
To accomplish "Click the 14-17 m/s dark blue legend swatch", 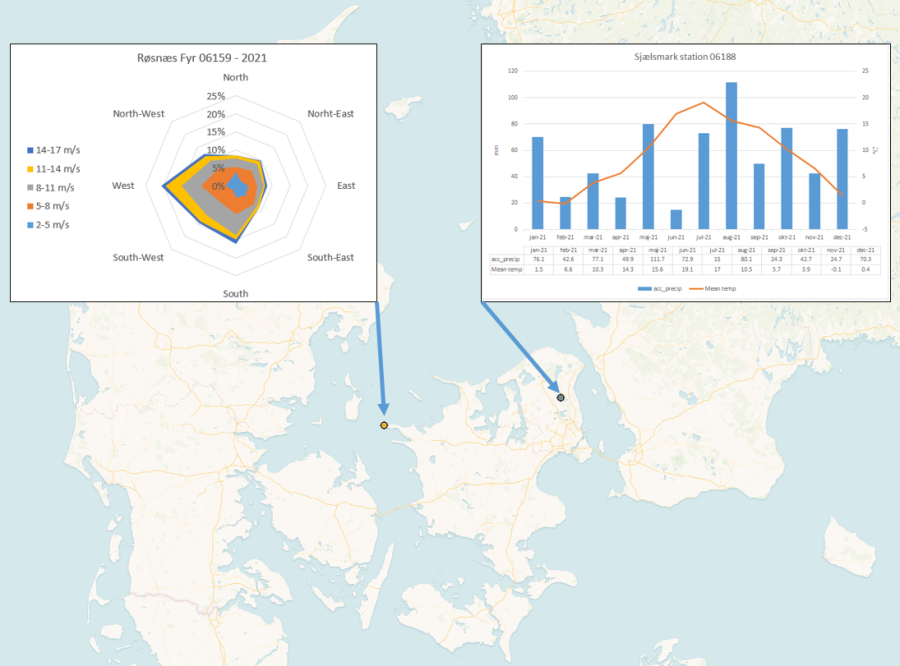I will click(x=30, y=150).
